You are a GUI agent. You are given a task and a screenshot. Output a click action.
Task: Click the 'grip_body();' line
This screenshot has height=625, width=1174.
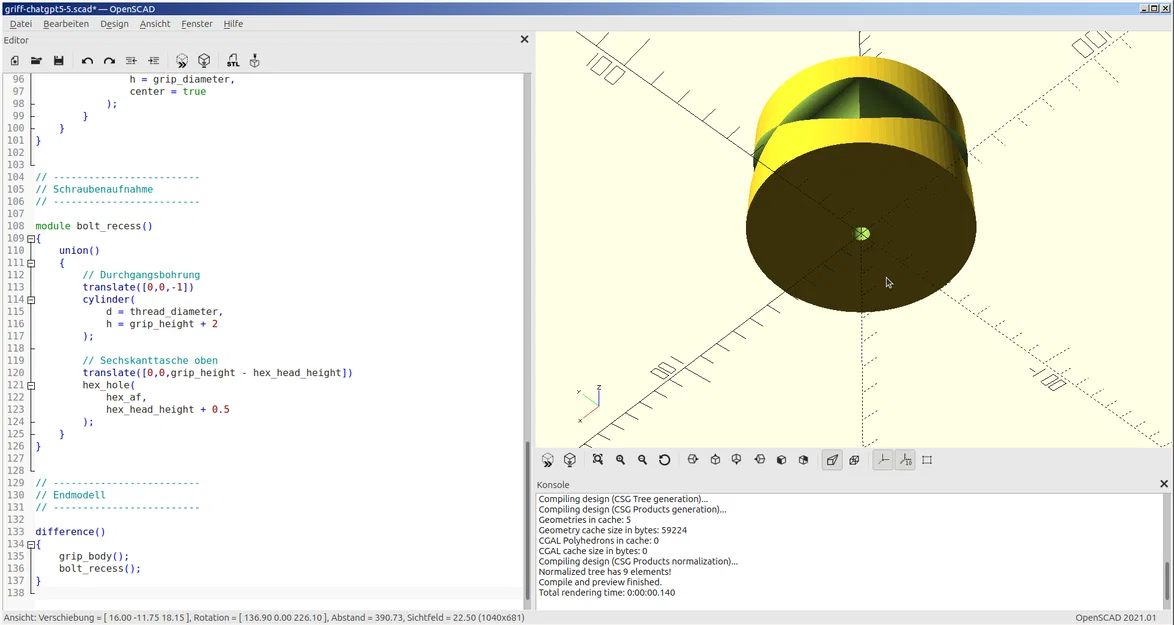(94, 556)
